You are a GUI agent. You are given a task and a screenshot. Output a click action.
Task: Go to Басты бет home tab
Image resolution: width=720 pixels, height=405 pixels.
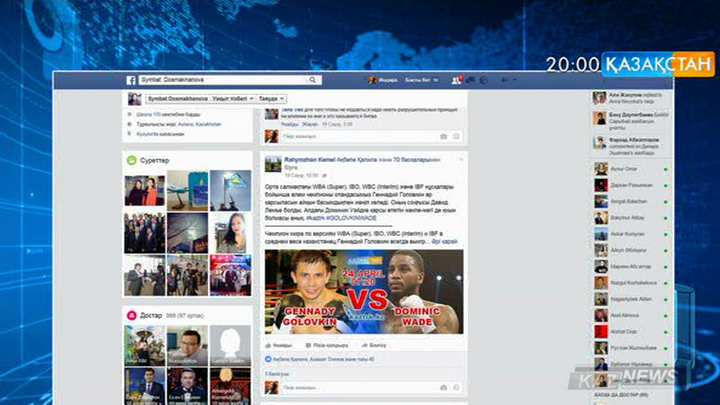(422, 80)
